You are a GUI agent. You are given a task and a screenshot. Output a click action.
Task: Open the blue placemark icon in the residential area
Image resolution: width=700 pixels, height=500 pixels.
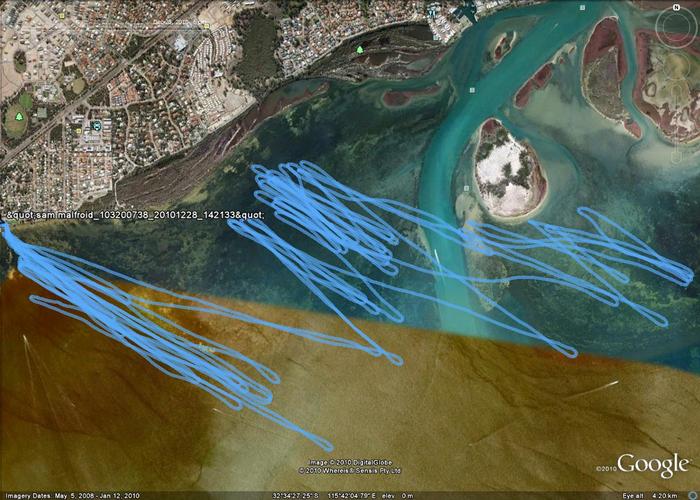pos(97,126)
